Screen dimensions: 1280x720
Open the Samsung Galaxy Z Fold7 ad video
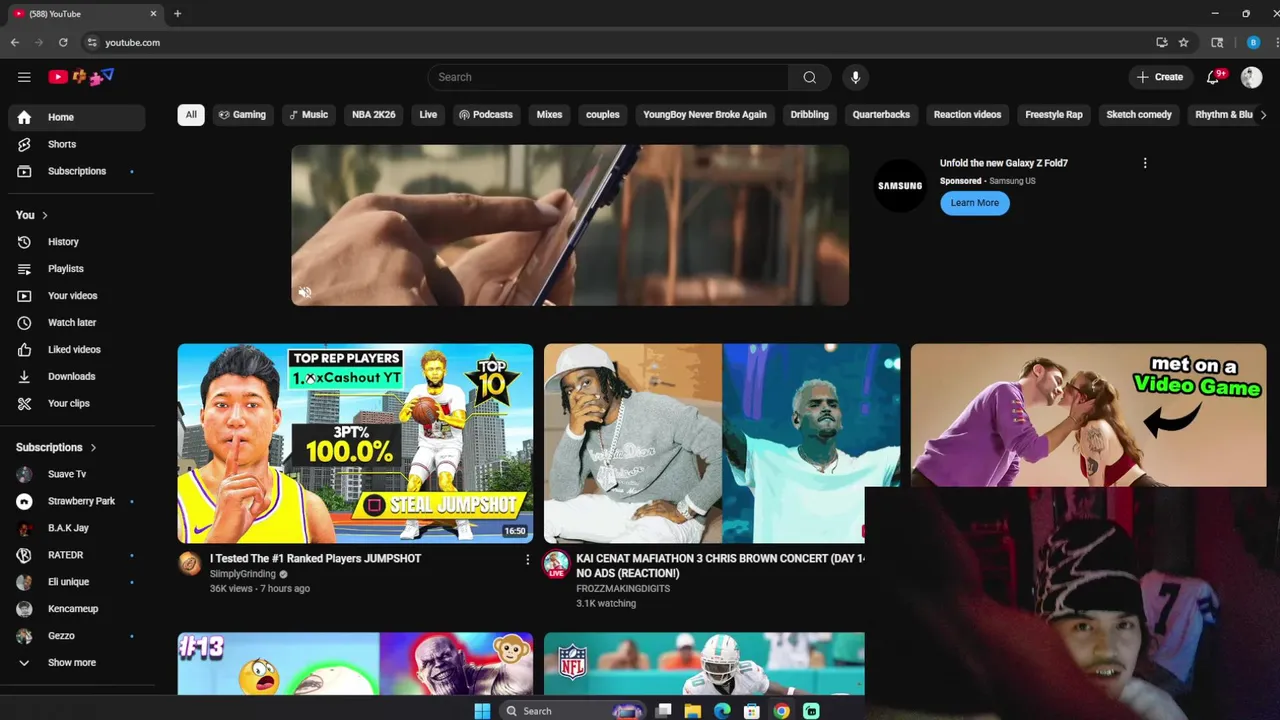(570, 225)
